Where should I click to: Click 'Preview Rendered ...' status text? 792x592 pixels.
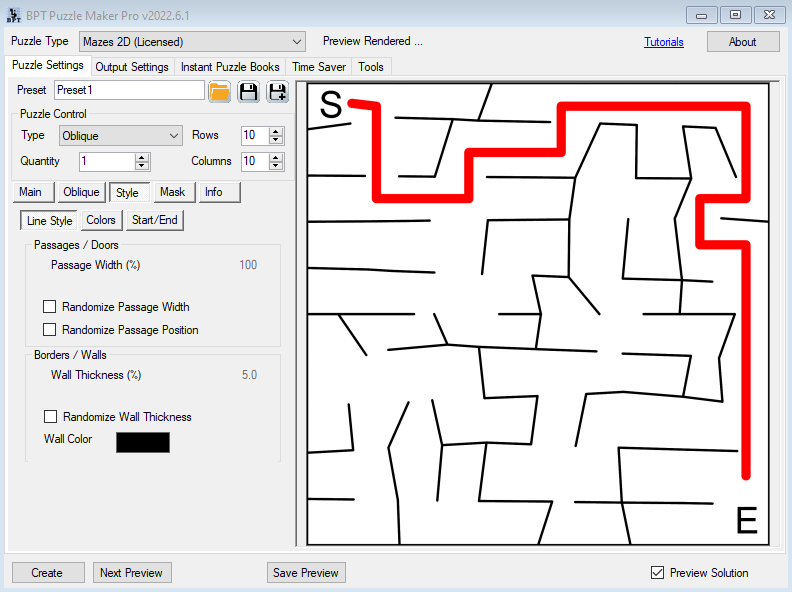(x=373, y=41)
